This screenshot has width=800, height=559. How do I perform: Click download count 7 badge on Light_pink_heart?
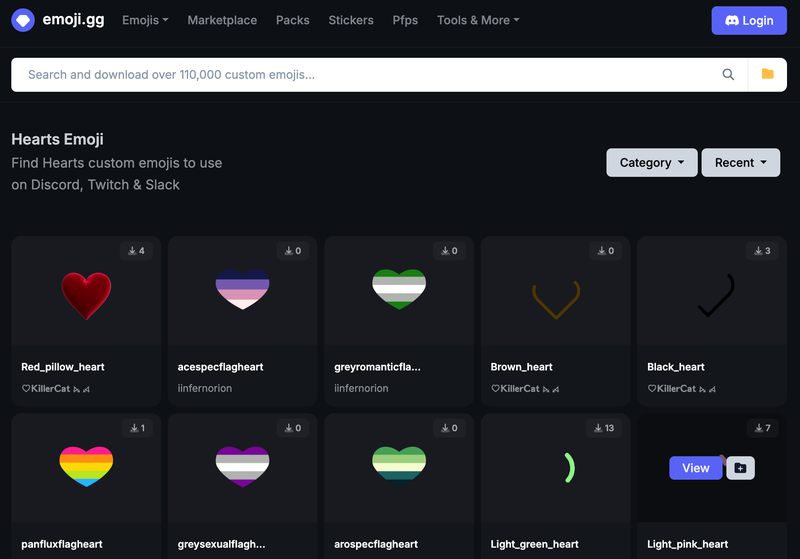tap(763, 428)
